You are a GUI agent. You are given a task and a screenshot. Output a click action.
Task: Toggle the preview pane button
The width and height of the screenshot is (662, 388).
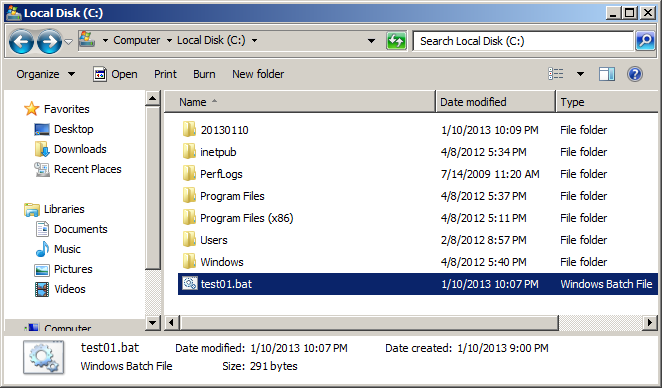(x=606, y=74)
